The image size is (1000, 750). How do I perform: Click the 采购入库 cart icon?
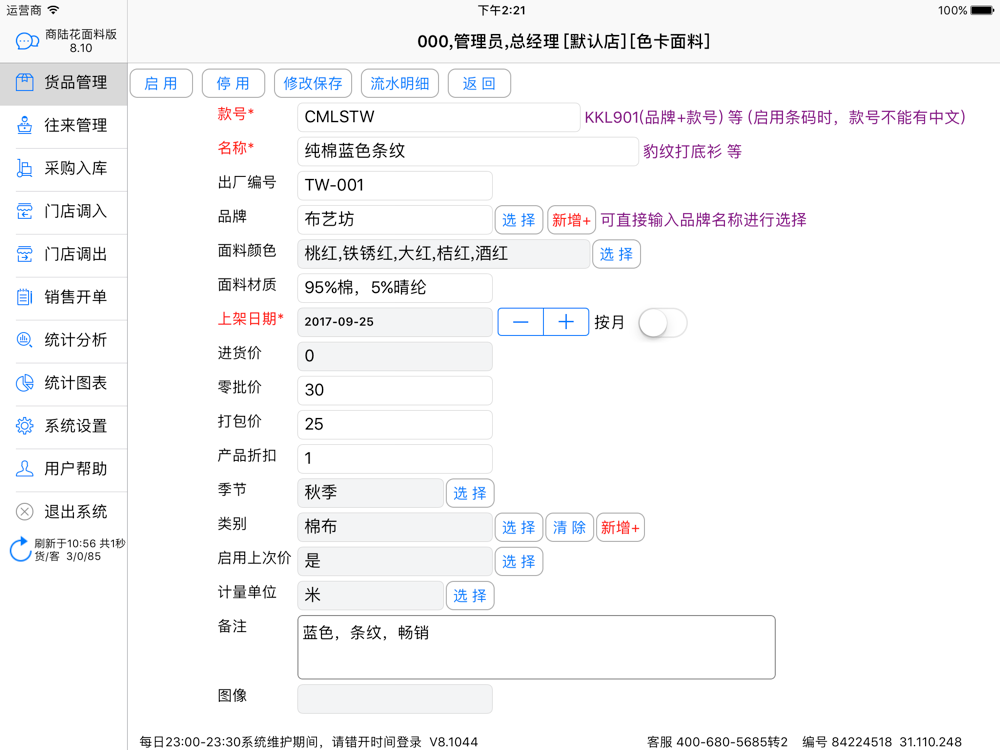click(x=24, y=168)
